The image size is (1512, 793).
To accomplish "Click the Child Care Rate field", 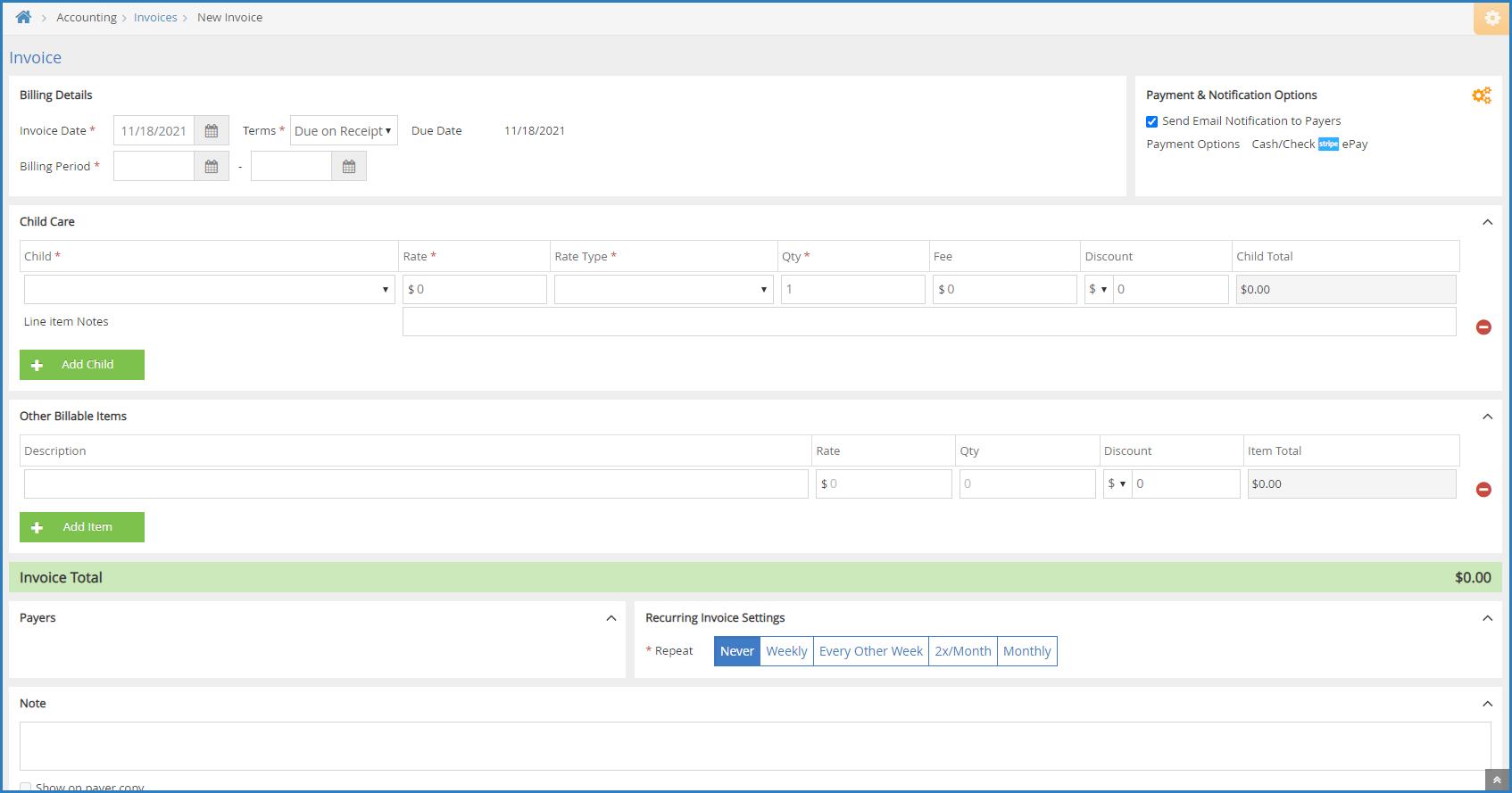I will point(475,290).
